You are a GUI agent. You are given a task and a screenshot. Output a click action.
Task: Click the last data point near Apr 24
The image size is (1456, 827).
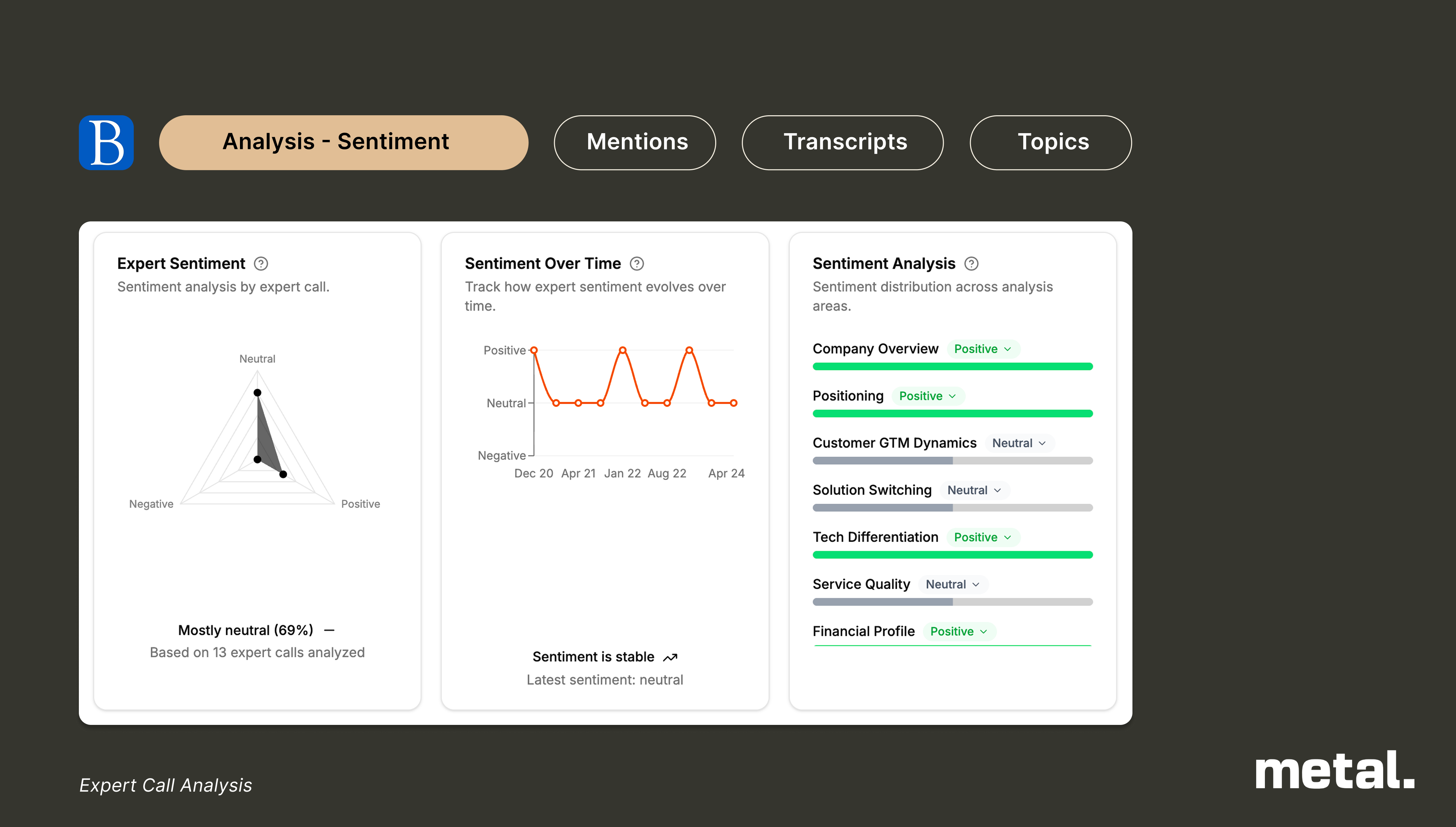pos(734,403)
